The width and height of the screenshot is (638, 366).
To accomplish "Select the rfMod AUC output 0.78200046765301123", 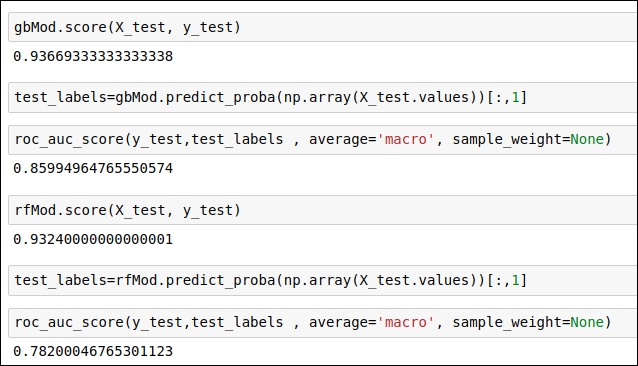I will click(93, 351).
